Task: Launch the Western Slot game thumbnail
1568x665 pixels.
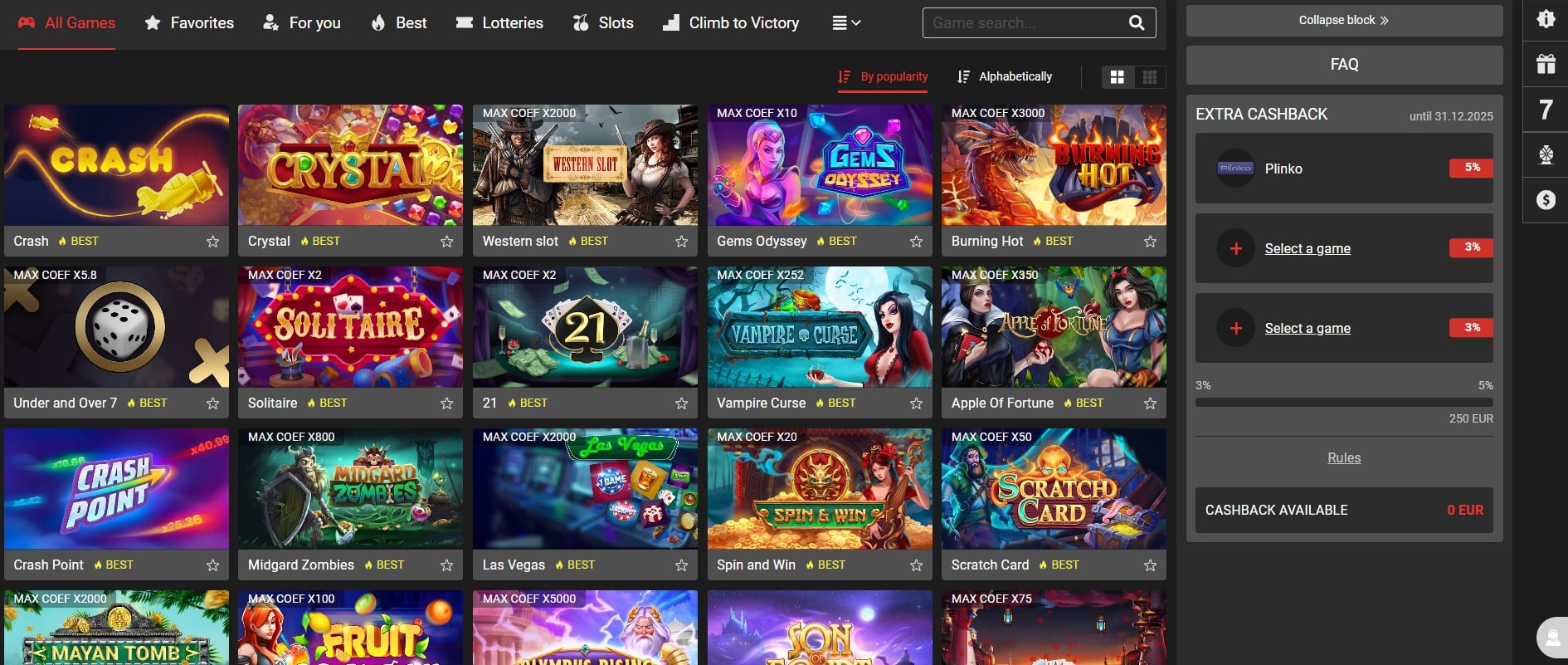Action: point(585,165)
